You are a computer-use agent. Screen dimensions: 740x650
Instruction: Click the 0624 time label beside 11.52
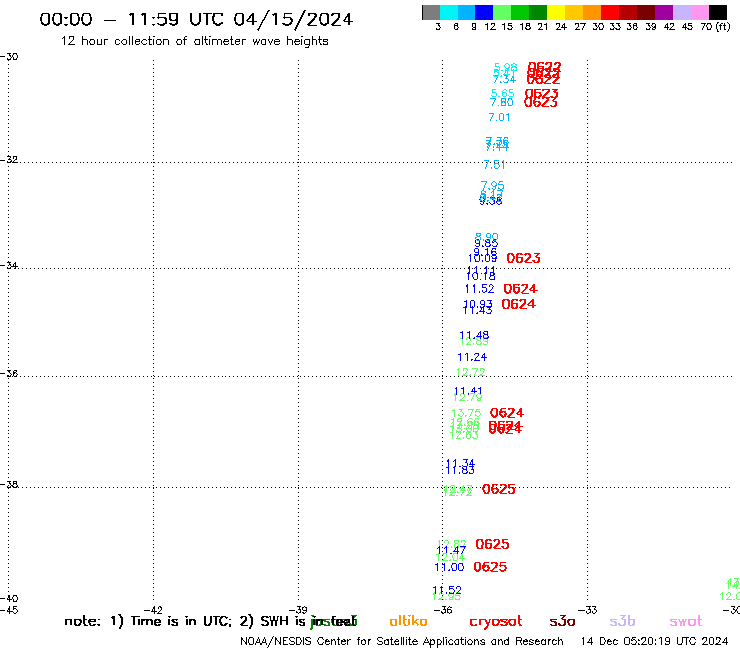click(521, 289)
